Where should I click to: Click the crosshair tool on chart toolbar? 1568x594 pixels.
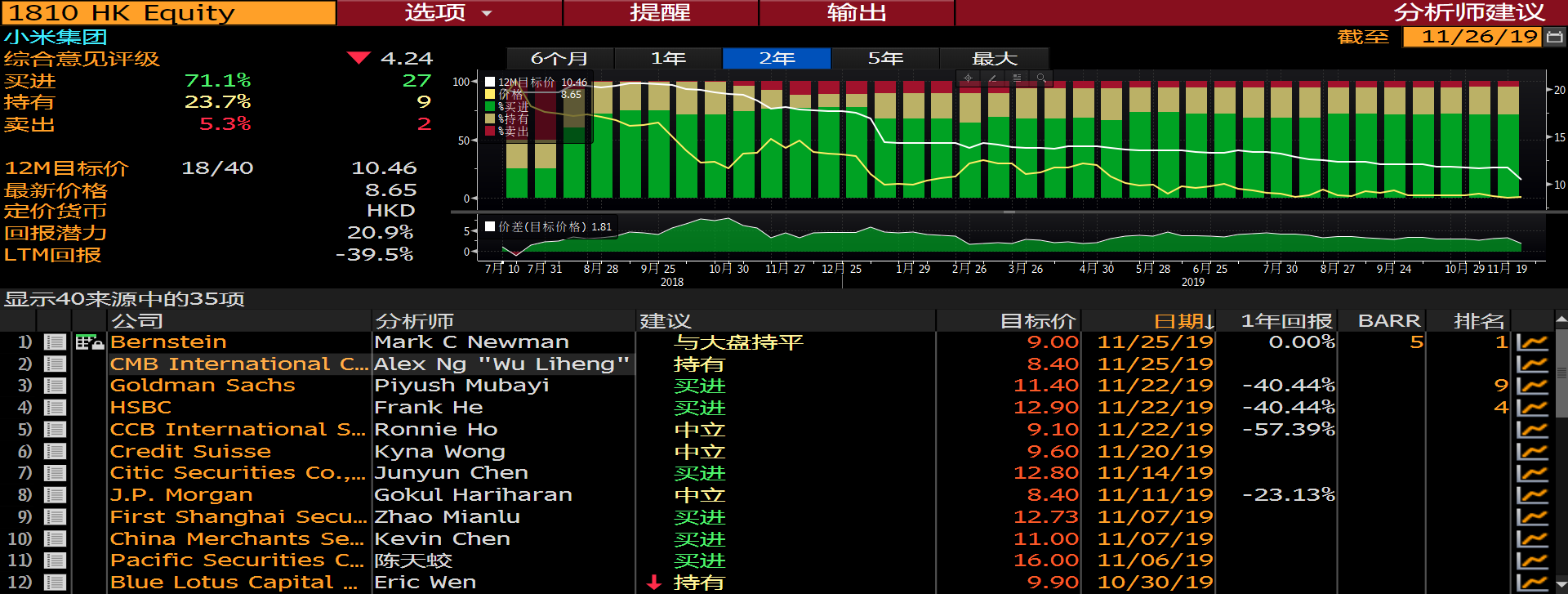tap(968, 78)
